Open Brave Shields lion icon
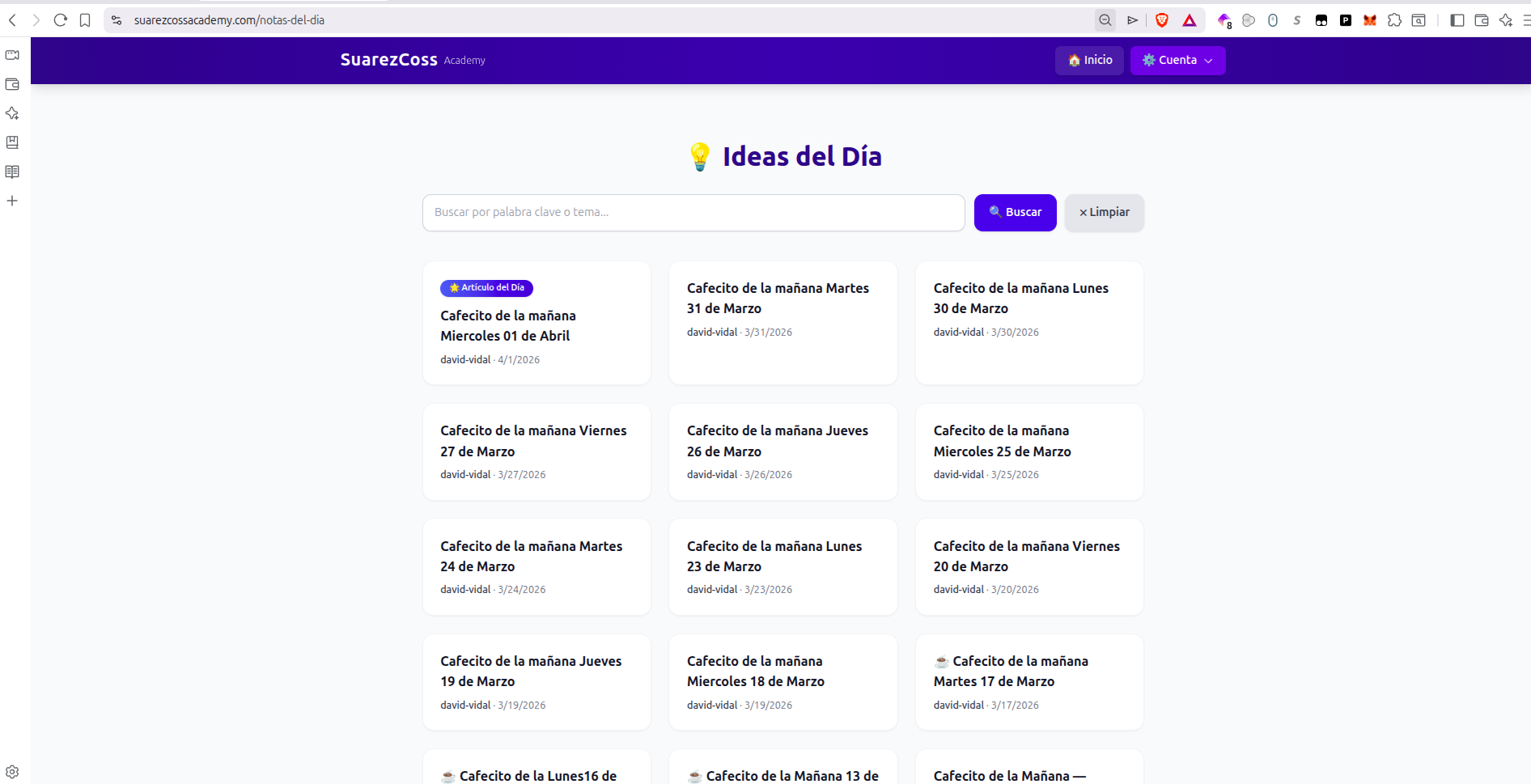Screen dimensions: 1531x784 coord(1162,20)
